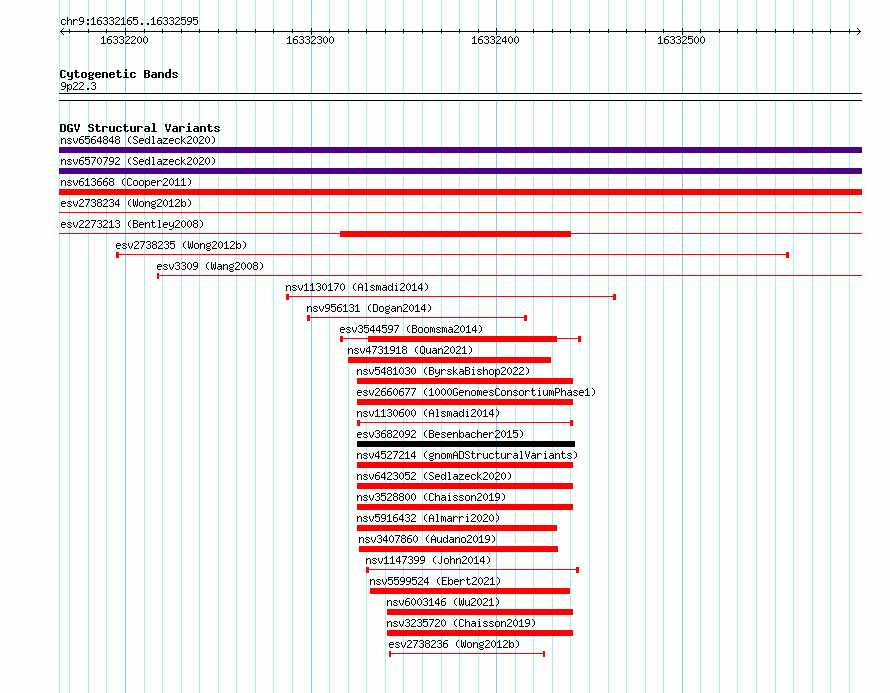890x693 pixels.
Task: Select nsv3528800 (Chaisson2019) label
Action: (431, 497)
